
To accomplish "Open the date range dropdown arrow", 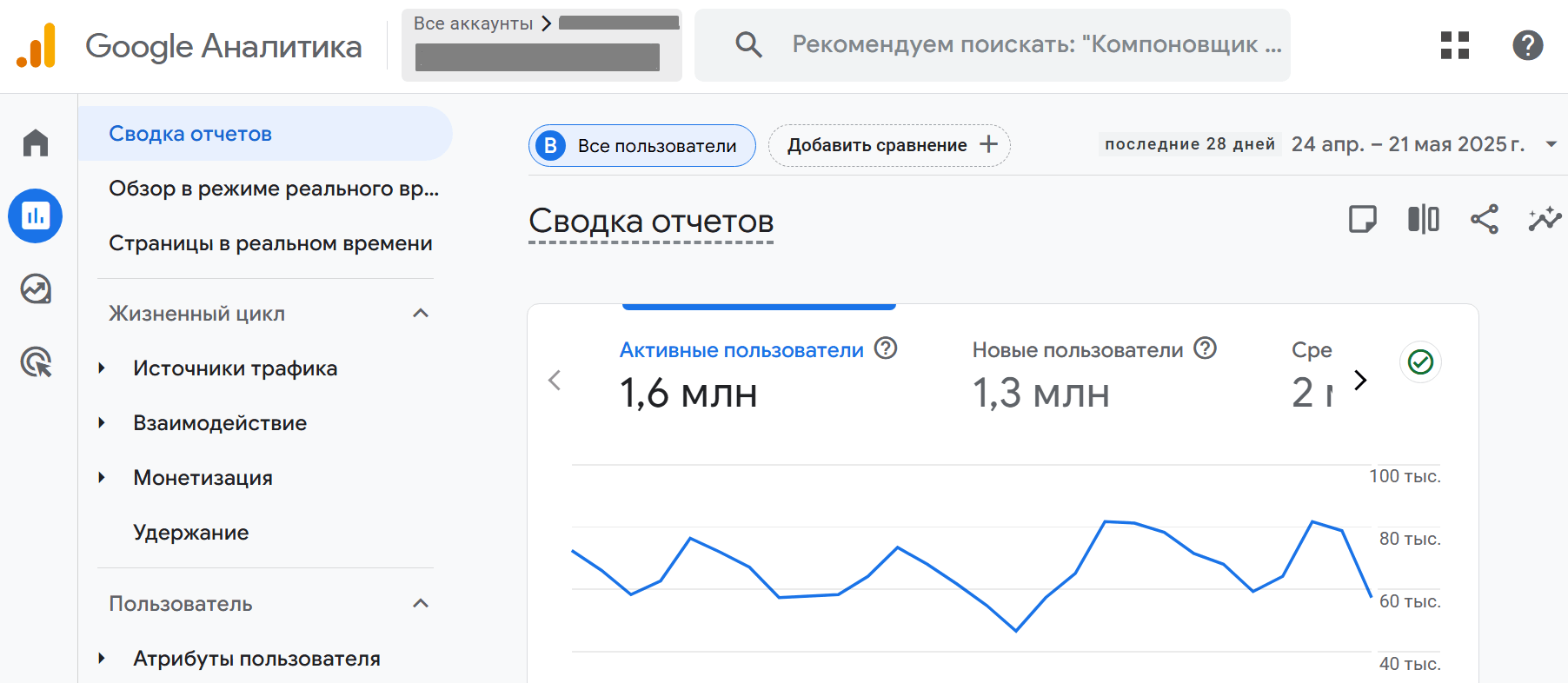I will (x=1551, y=144).
